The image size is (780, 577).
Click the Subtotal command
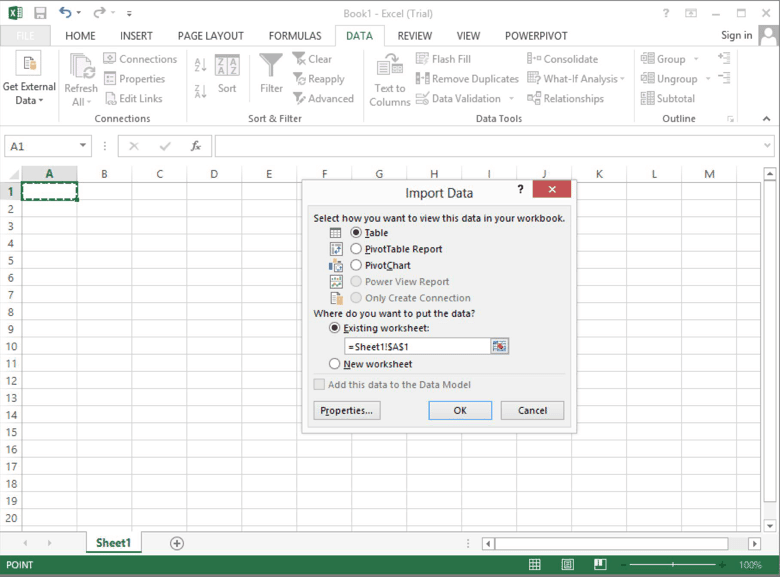tap(668, 98)
